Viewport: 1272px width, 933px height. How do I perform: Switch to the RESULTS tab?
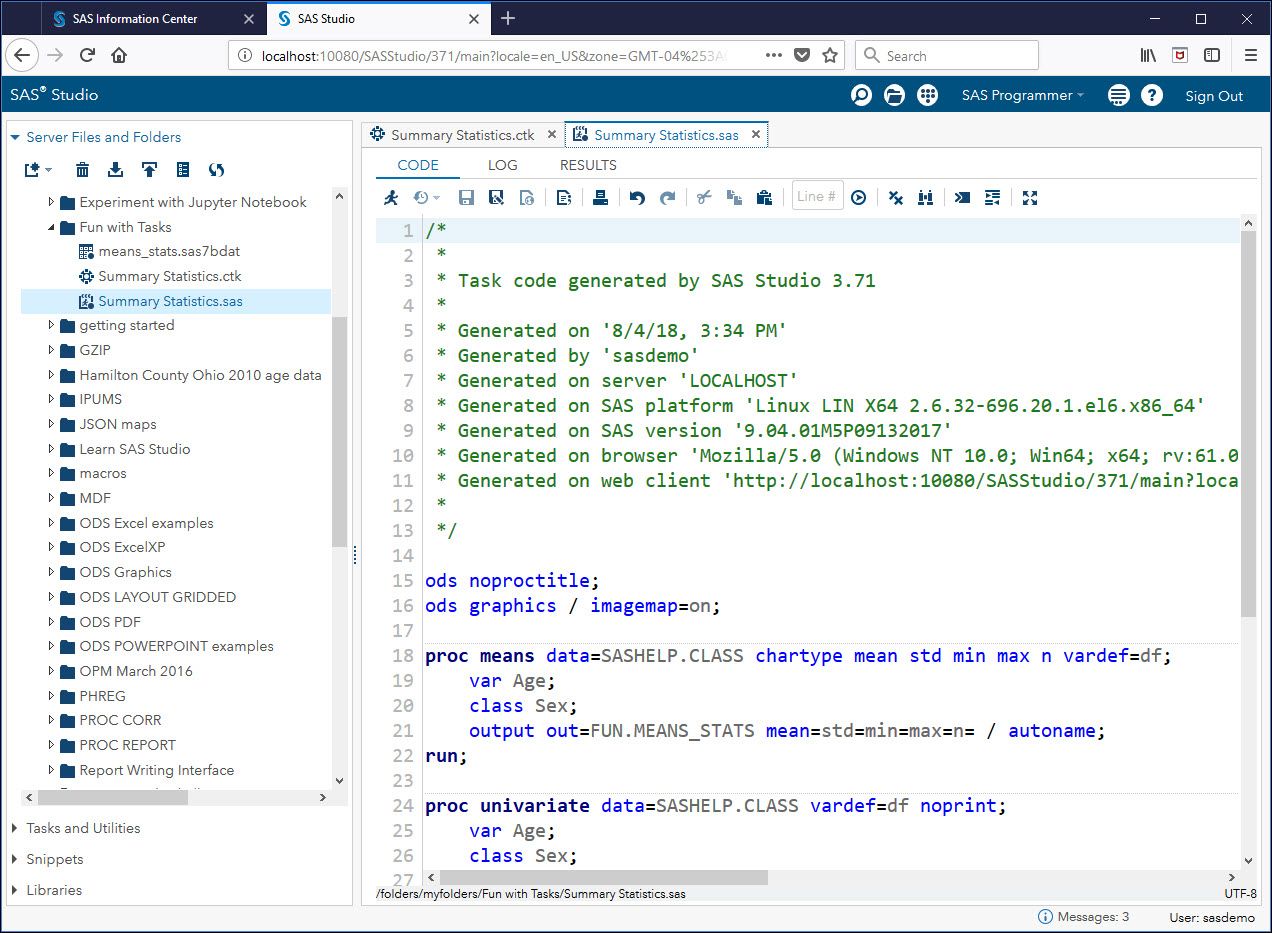588,165
